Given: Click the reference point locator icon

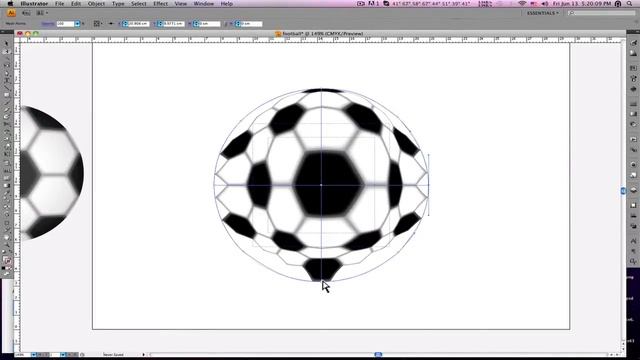Looking at the screenshot, I should pos(97,24).
